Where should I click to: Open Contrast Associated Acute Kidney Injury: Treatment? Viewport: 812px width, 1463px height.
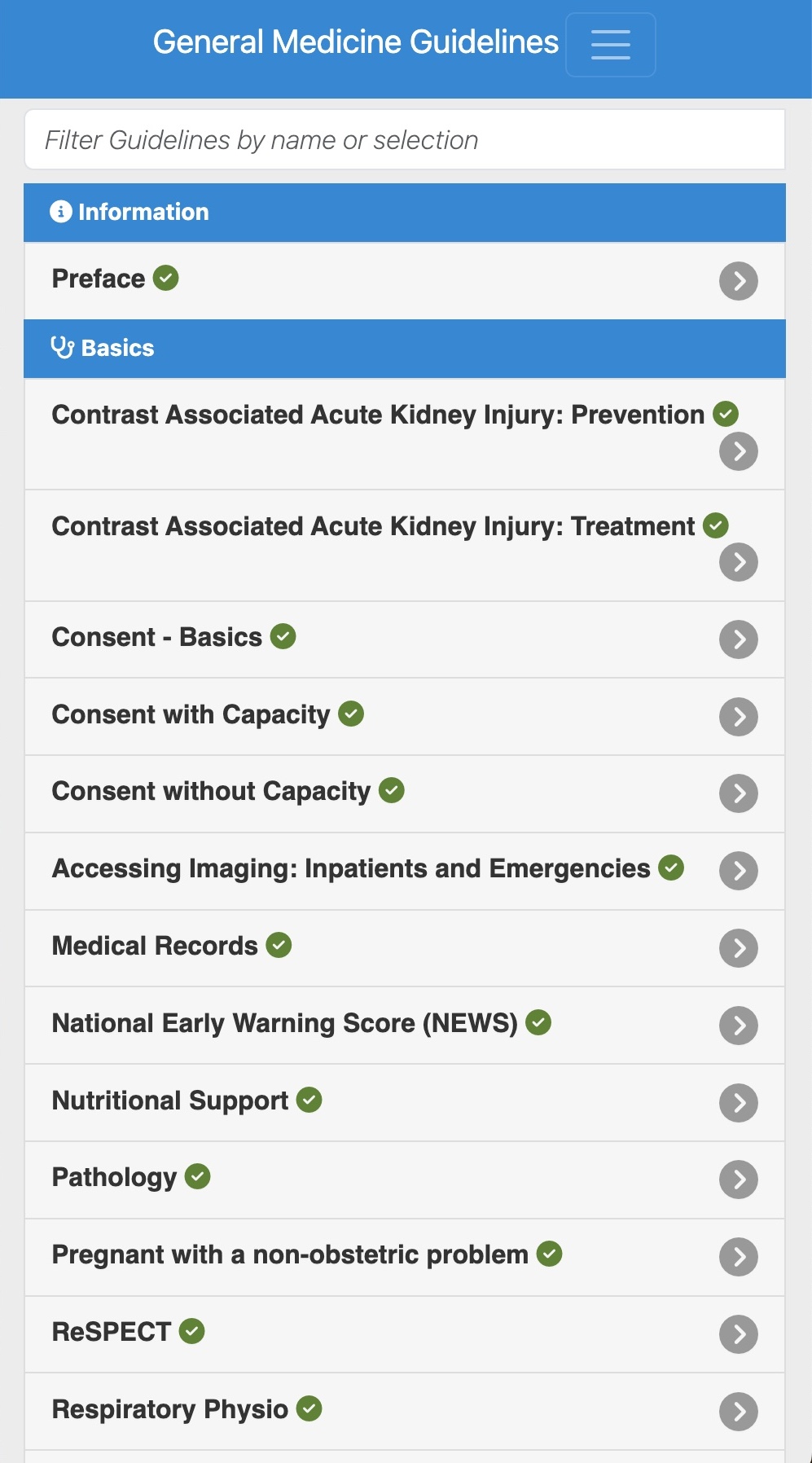(x=373, y=527)
